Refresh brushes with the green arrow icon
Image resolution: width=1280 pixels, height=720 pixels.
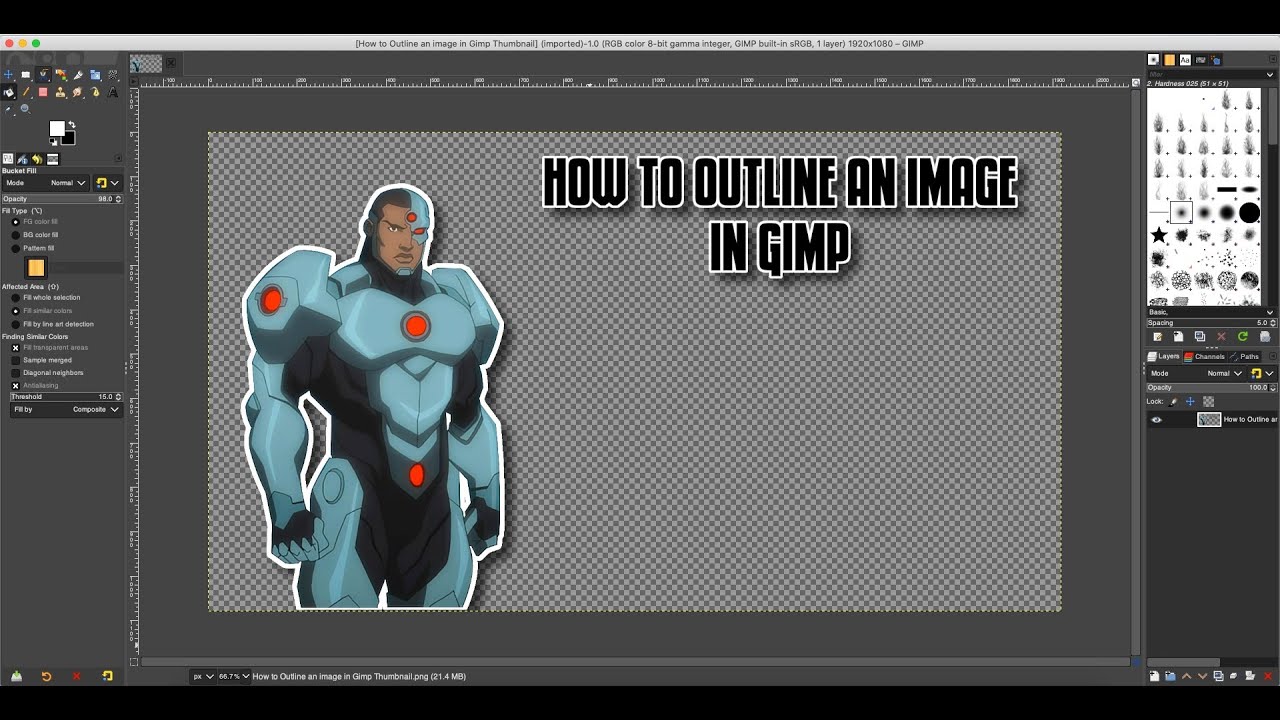(1243, 336)
